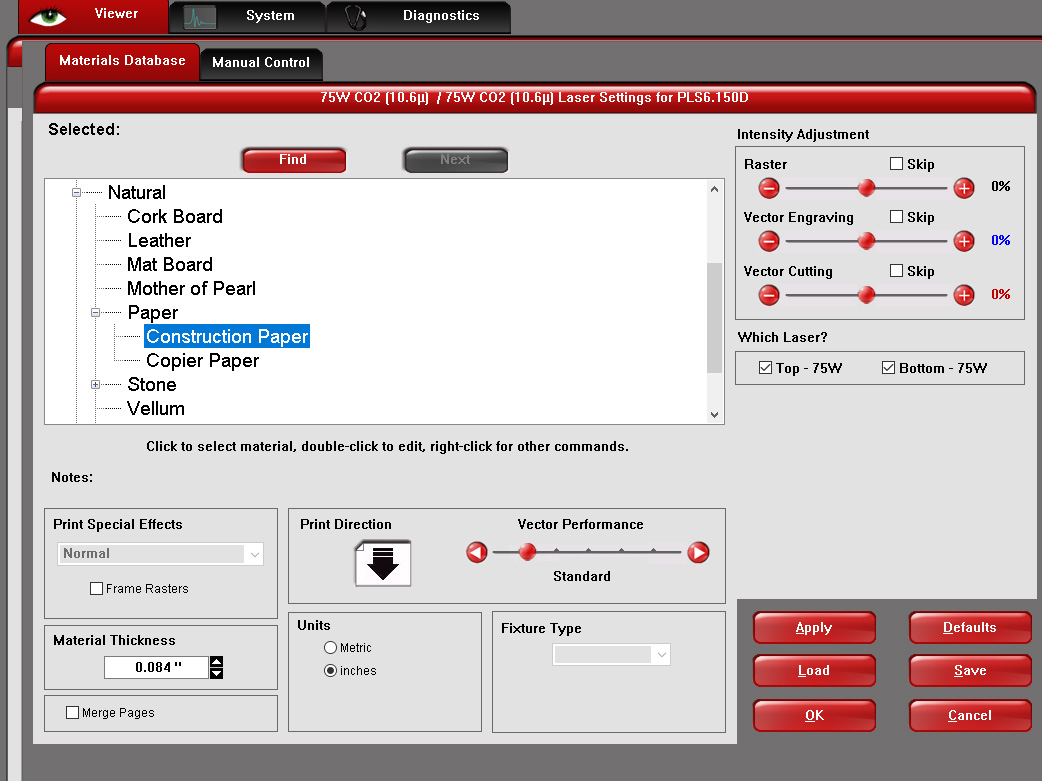The width and height of the screenshot is (1042, 781).
Task: Switch to the System tab
Action: [247, 17]
